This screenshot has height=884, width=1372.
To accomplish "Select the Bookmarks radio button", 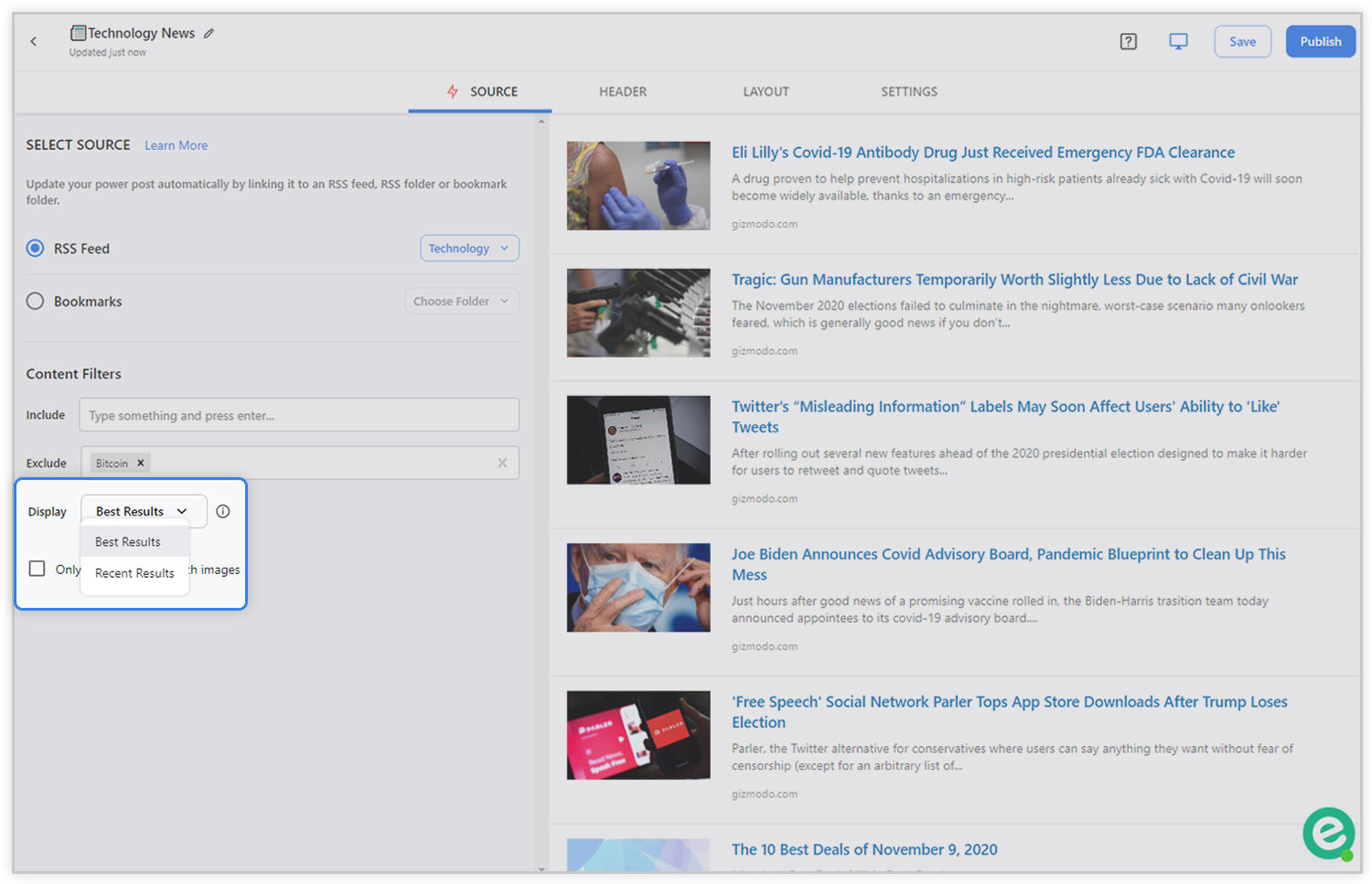I will [x=35, y=301].
